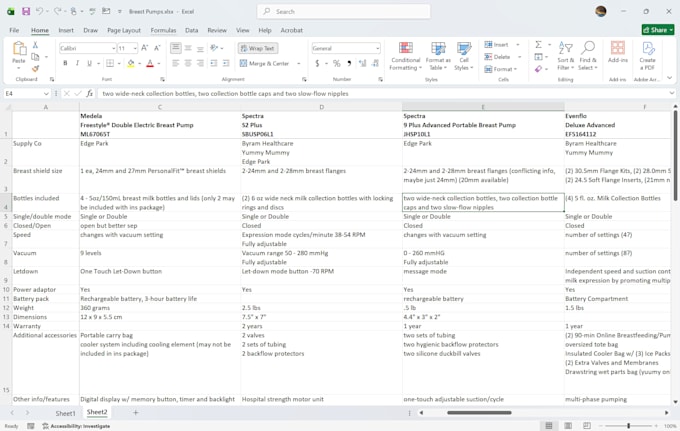Image resolution: width=680 pixels, height=431 pixels.
Task: Click in the Search box
Action: [344, 11]
